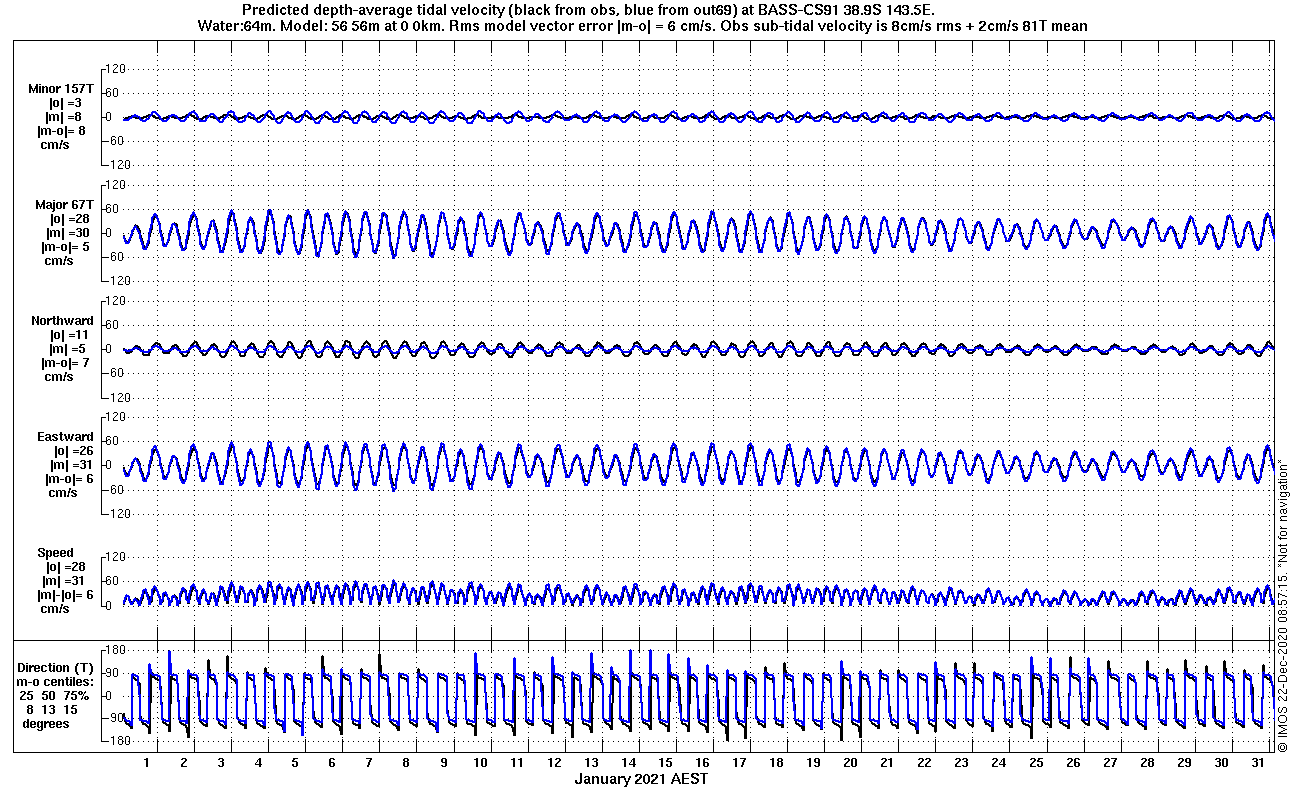Viewport: 1300px width, 800px height.
Task: Click '|m-o|= 6' in the Eastward panel
Action: pyautogui.click(x=68, y=479)
